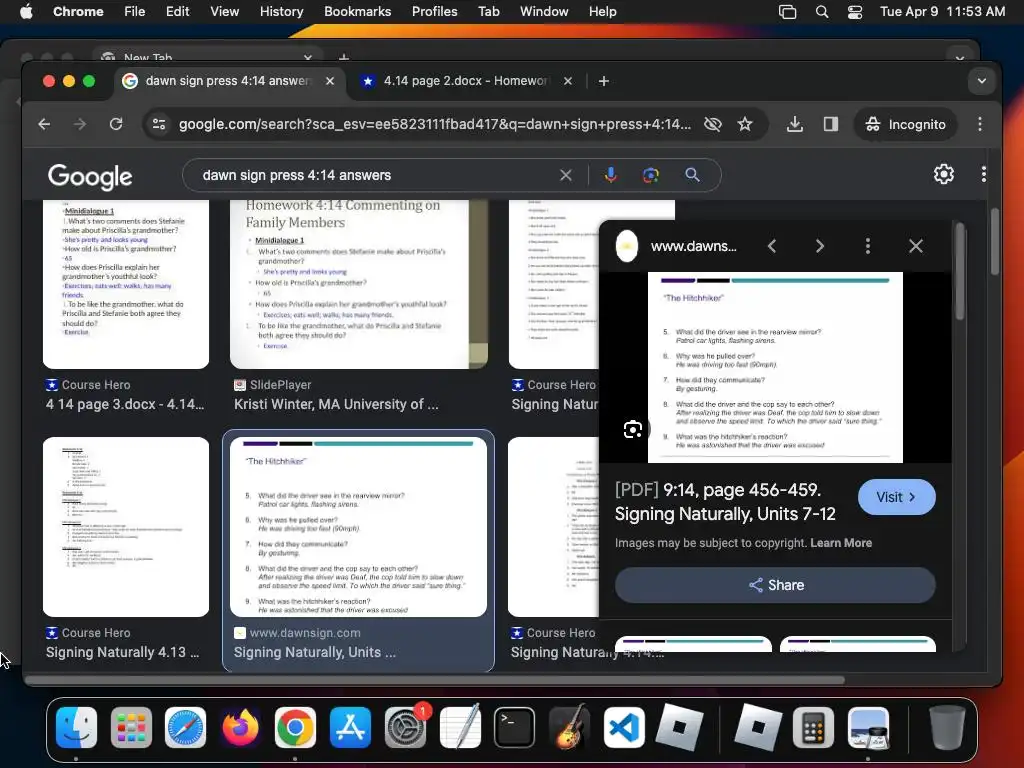Screen dimensions: 1024x768
Task: Open Visual Studio Code from the Dock
Action: 624,727
